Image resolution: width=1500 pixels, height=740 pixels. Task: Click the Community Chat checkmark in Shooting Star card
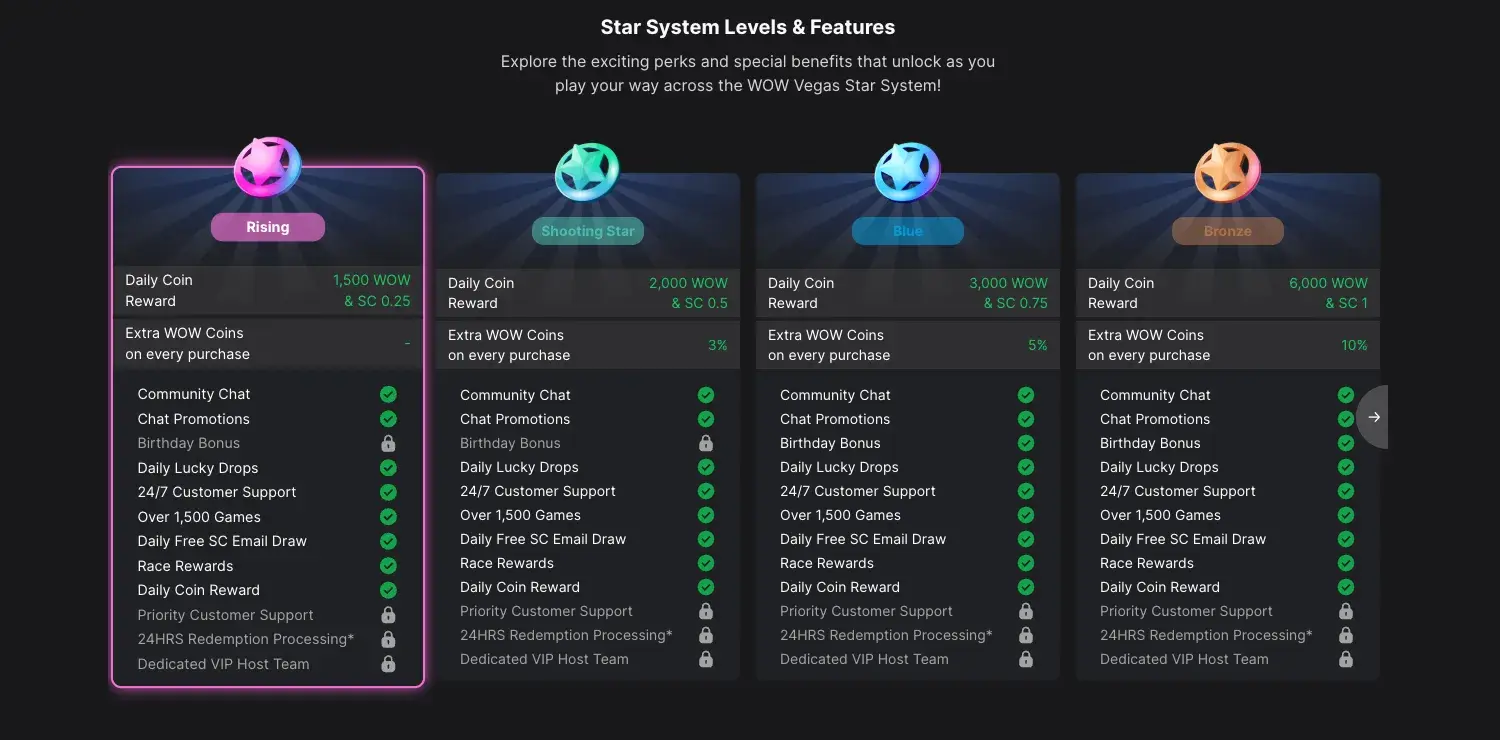coord(706,395)
